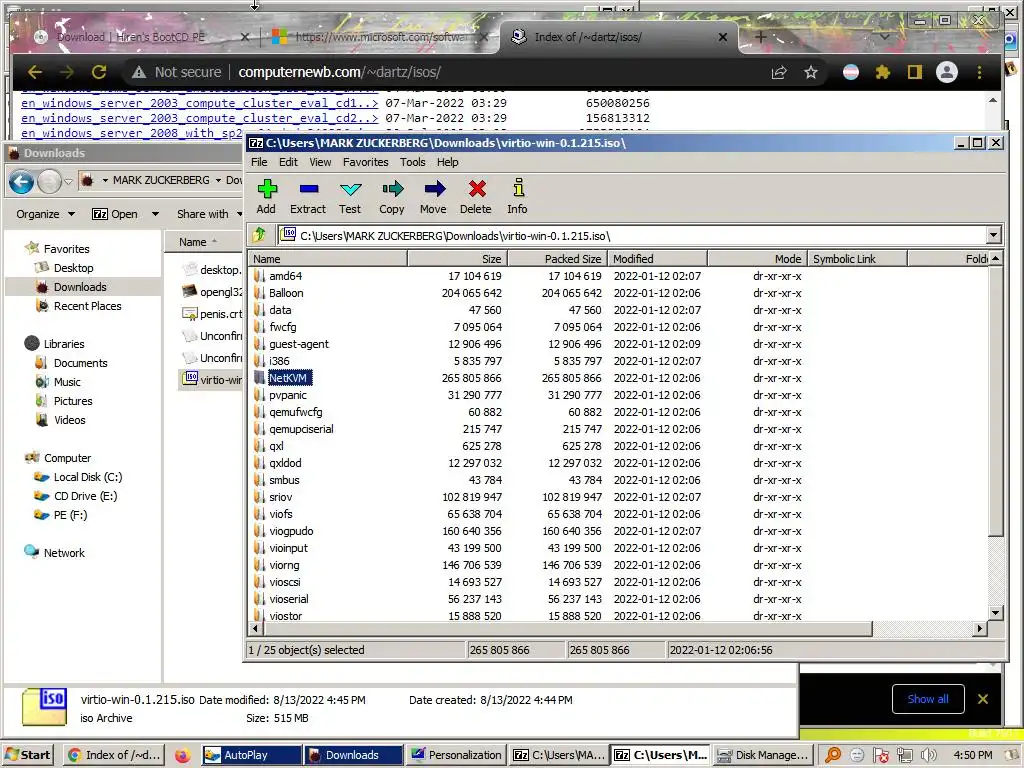Click the Explorer back button
This screenshot has height=768, width=1024.
tap(22, 182)
